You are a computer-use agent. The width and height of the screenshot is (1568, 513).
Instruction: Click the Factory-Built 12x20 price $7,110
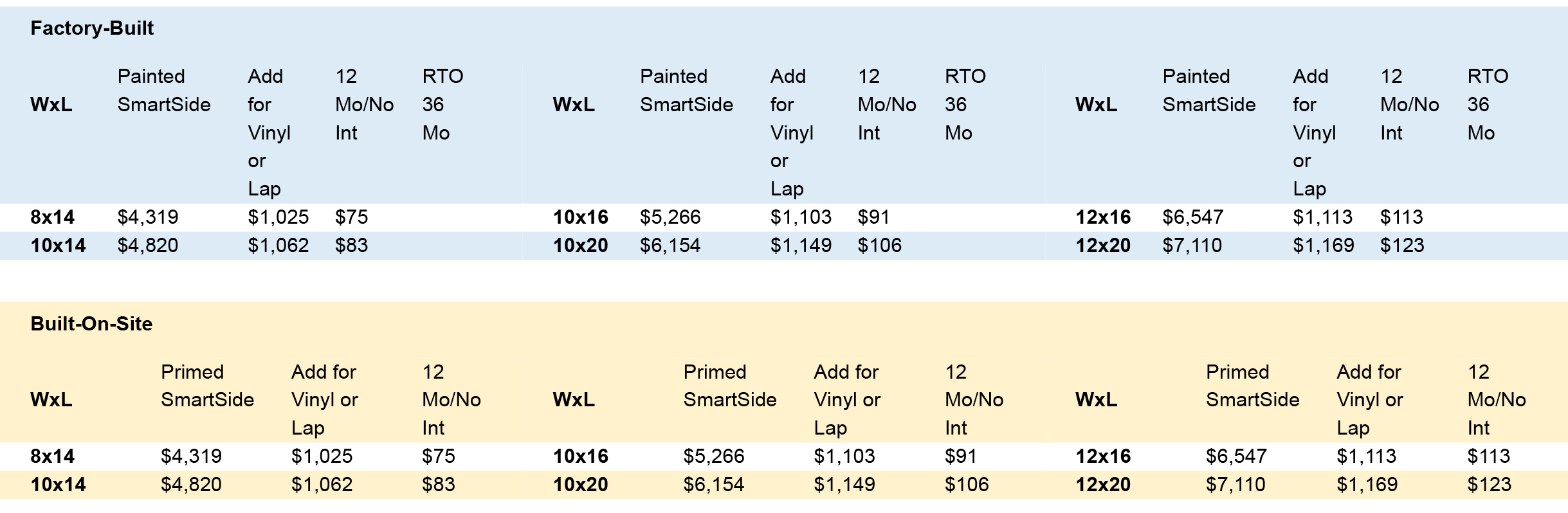1192,246
